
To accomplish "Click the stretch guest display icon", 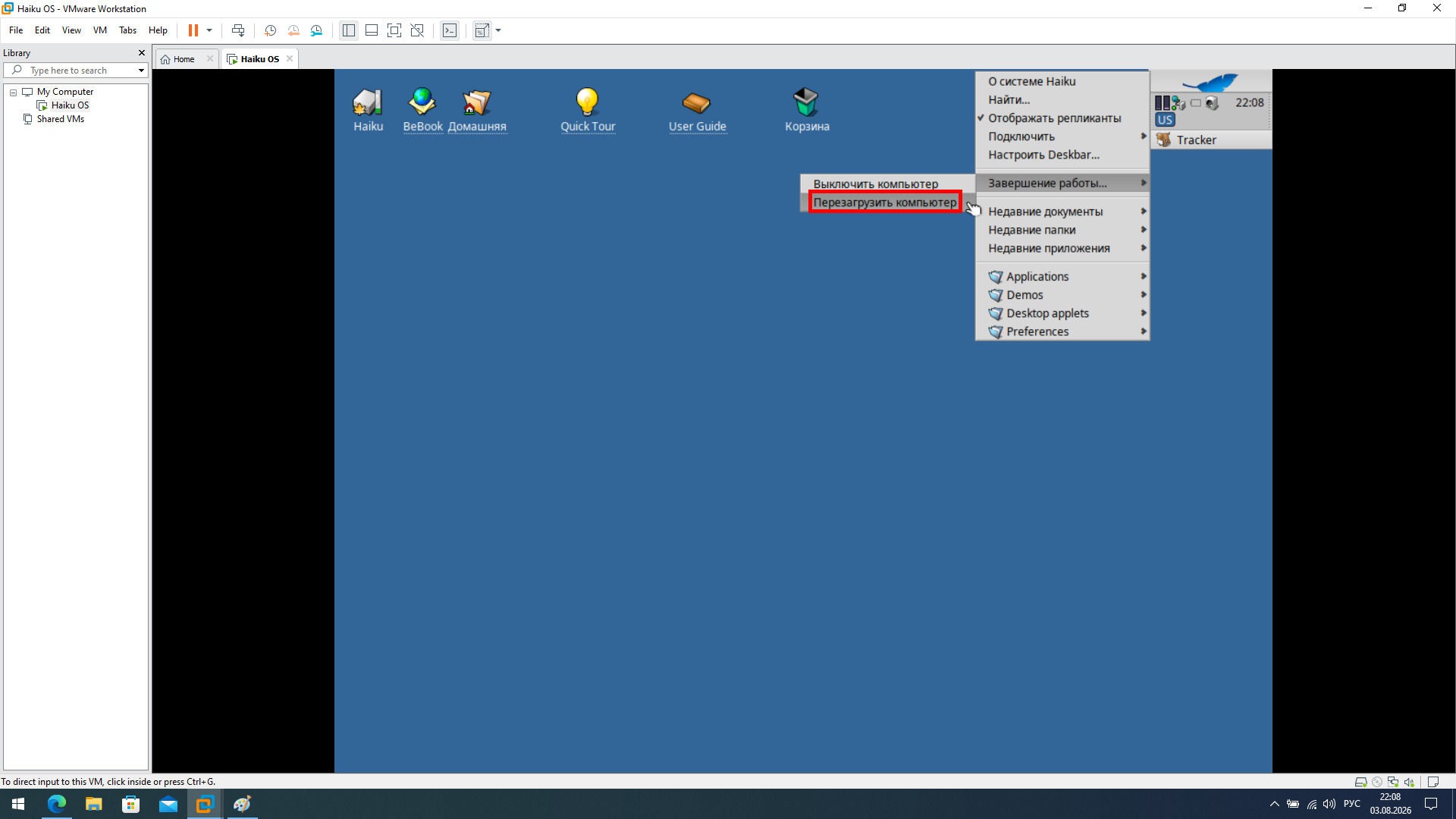I will tap(482, 30).
